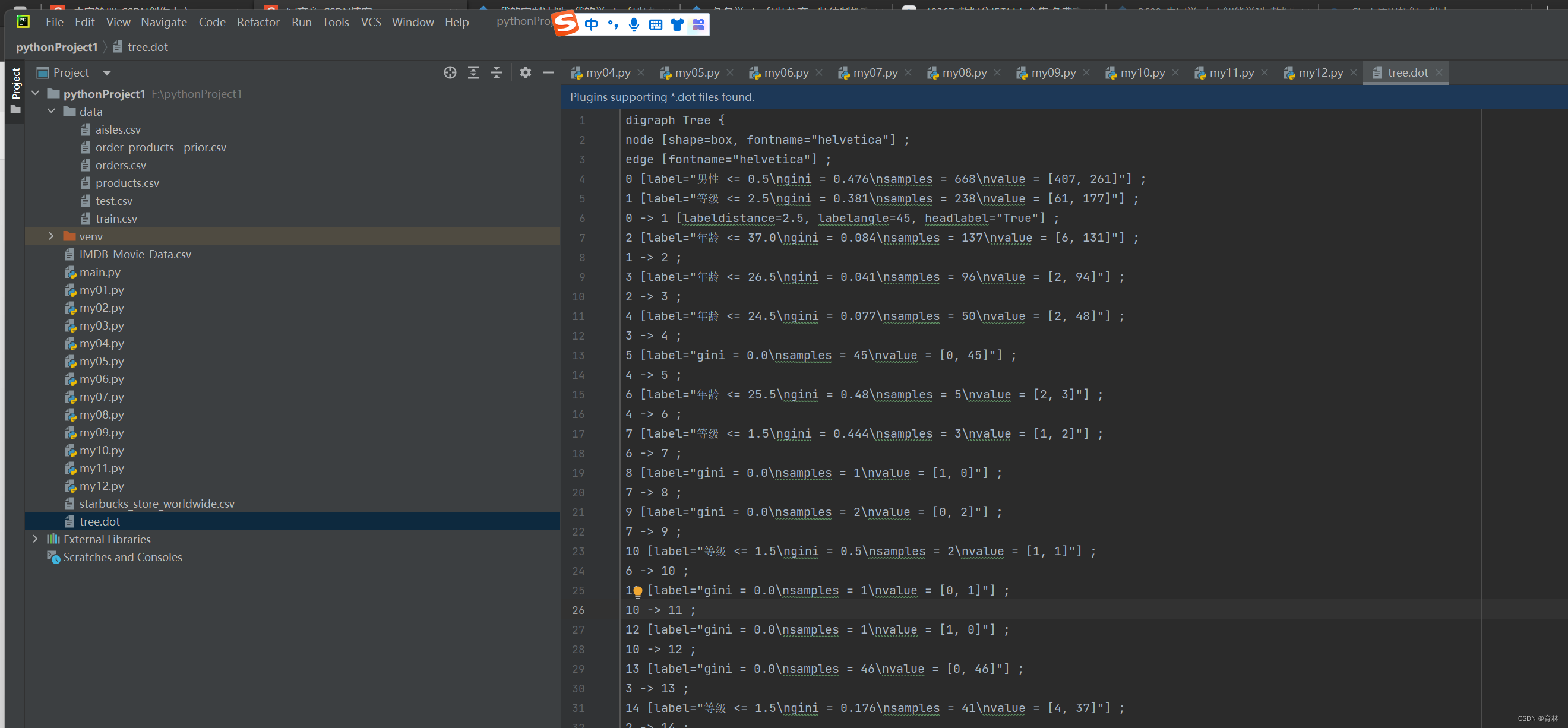Open the Tools menu

(x=336, y=23)
